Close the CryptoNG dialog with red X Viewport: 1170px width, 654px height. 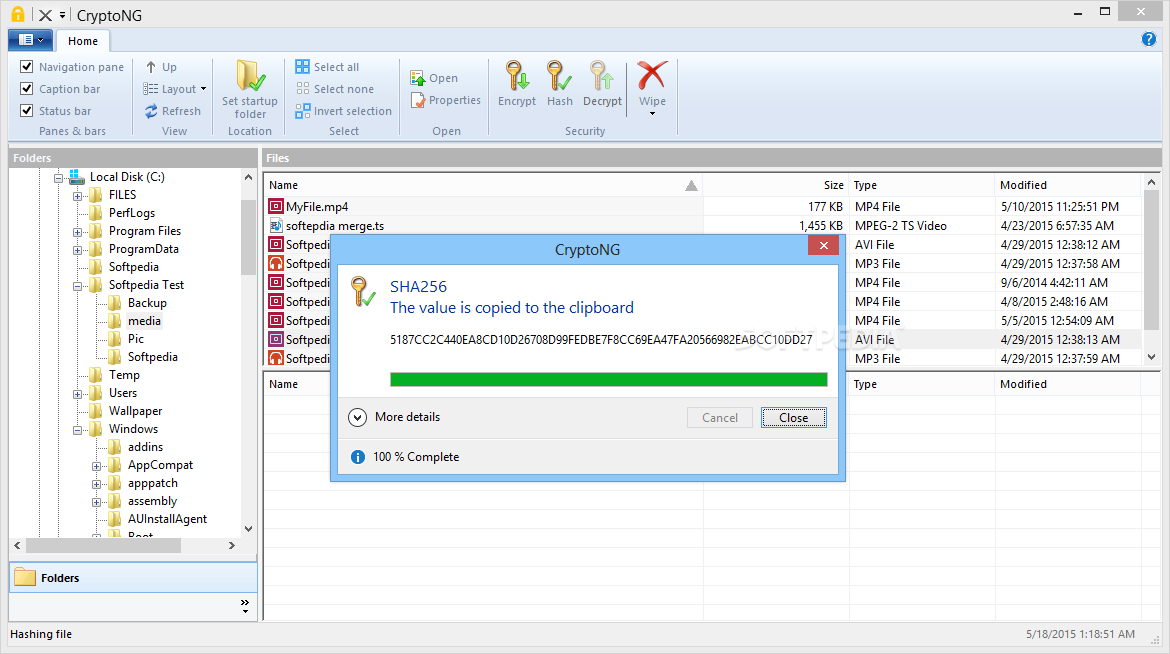click(x=823, y=246)
